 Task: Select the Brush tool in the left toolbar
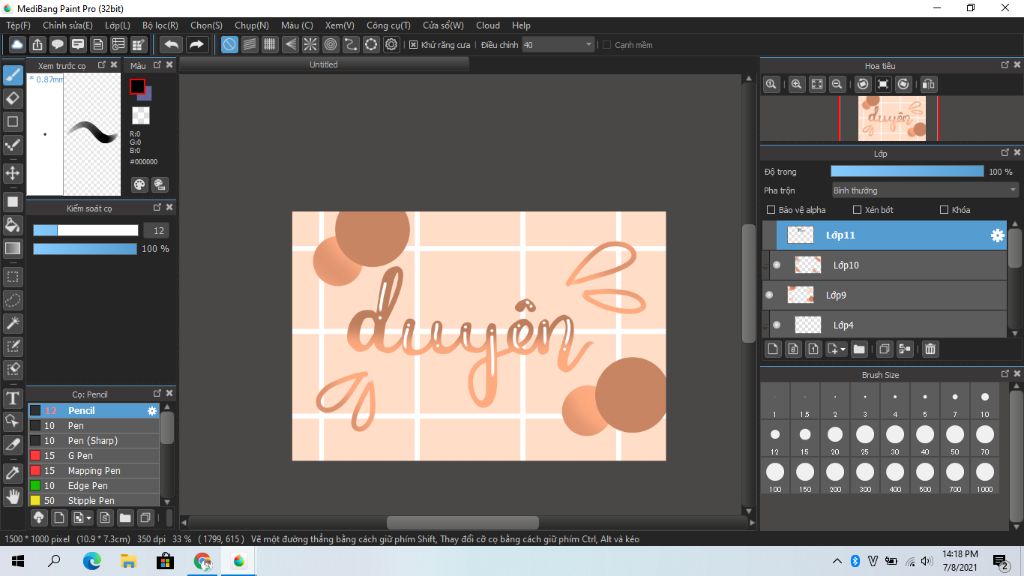[12, 75]
